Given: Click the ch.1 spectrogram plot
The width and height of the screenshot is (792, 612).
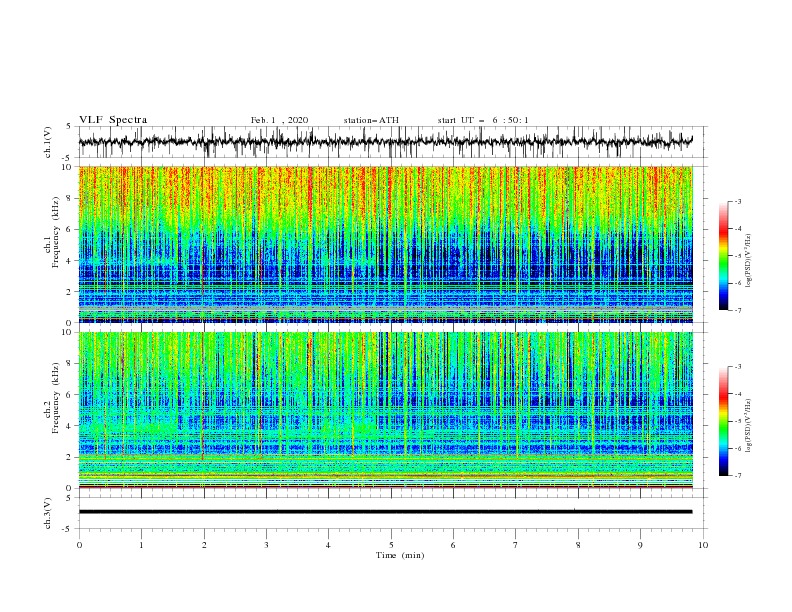Looking at the screenshot, I should click(386, 244).
